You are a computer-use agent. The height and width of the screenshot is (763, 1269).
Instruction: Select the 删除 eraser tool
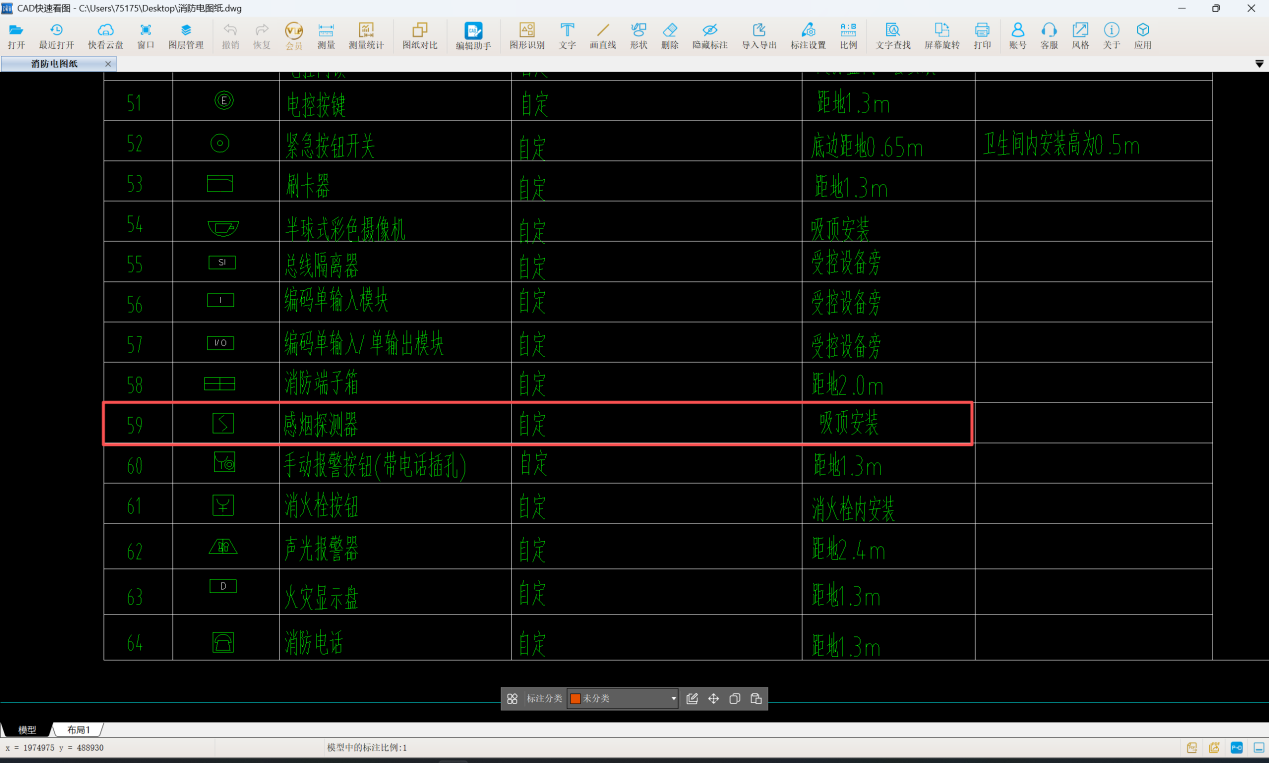point(670,36)
